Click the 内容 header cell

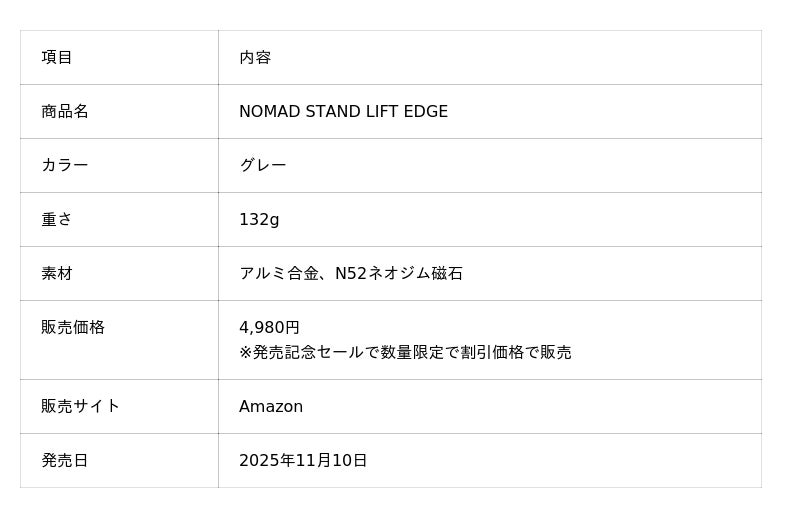[255, 58]
